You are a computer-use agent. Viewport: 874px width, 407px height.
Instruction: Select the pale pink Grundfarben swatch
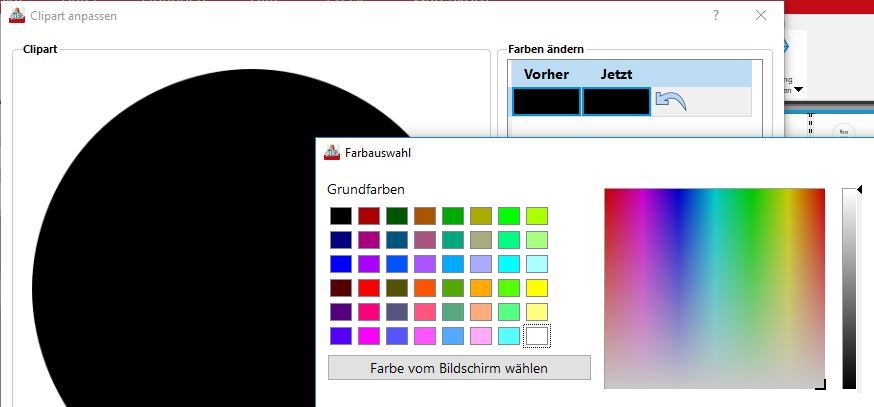point(481,336)
